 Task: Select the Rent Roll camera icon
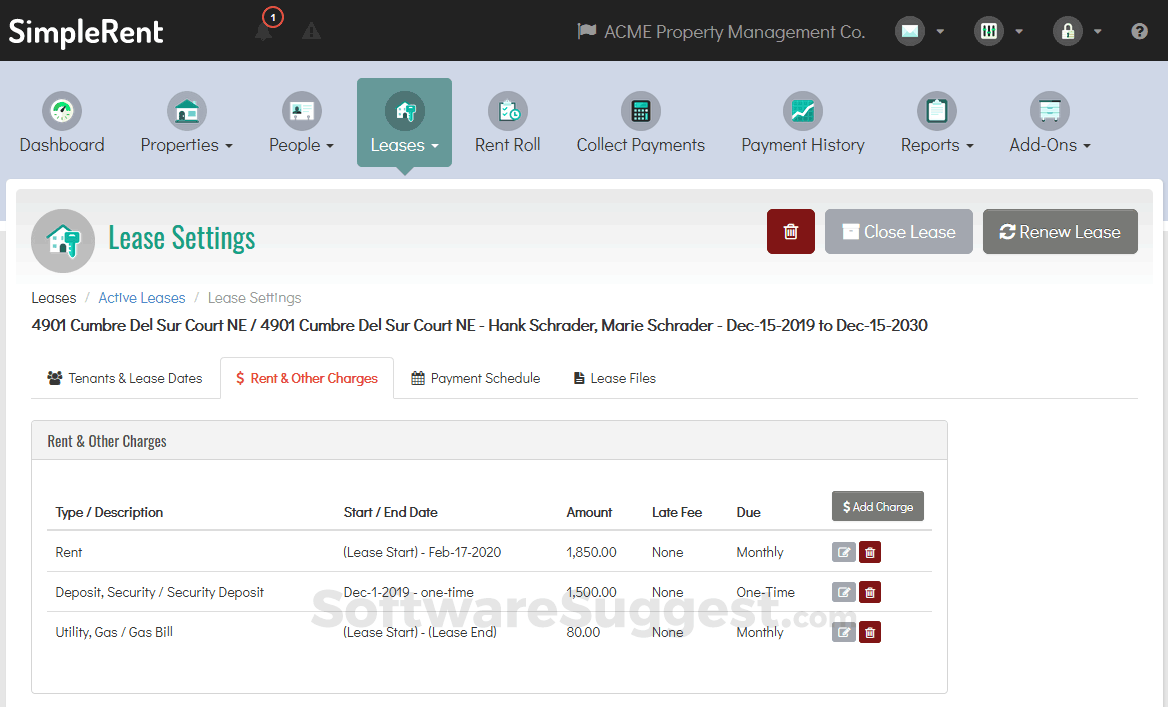[507, 111]
